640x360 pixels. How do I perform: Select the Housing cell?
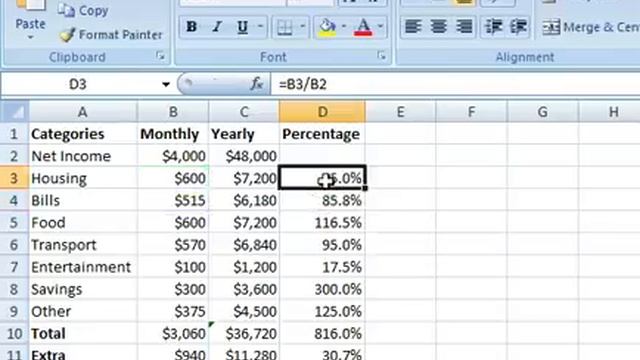(83, 178)
